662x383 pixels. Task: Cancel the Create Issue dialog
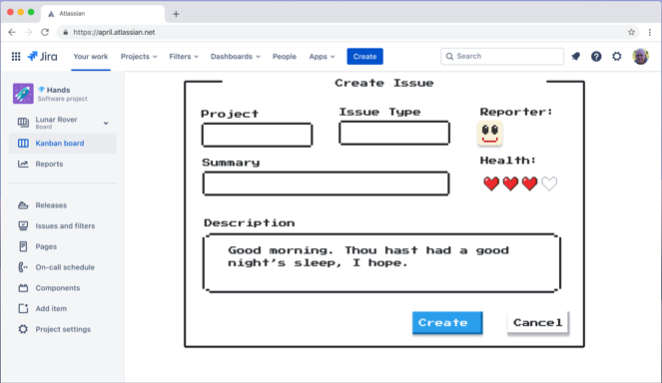[x=537, y=323]
